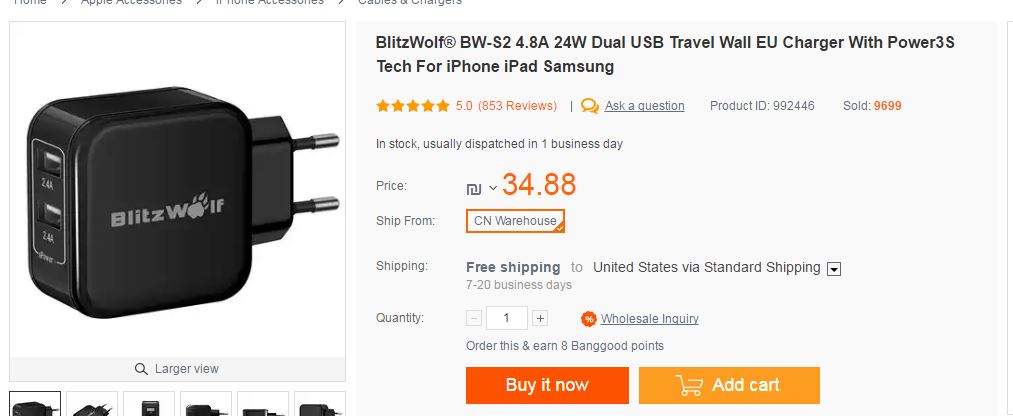Expand the Standard Shipping method dropdown
This screenshot has height=416, width=1013.
pyautogui.click(x=834, y=268)
